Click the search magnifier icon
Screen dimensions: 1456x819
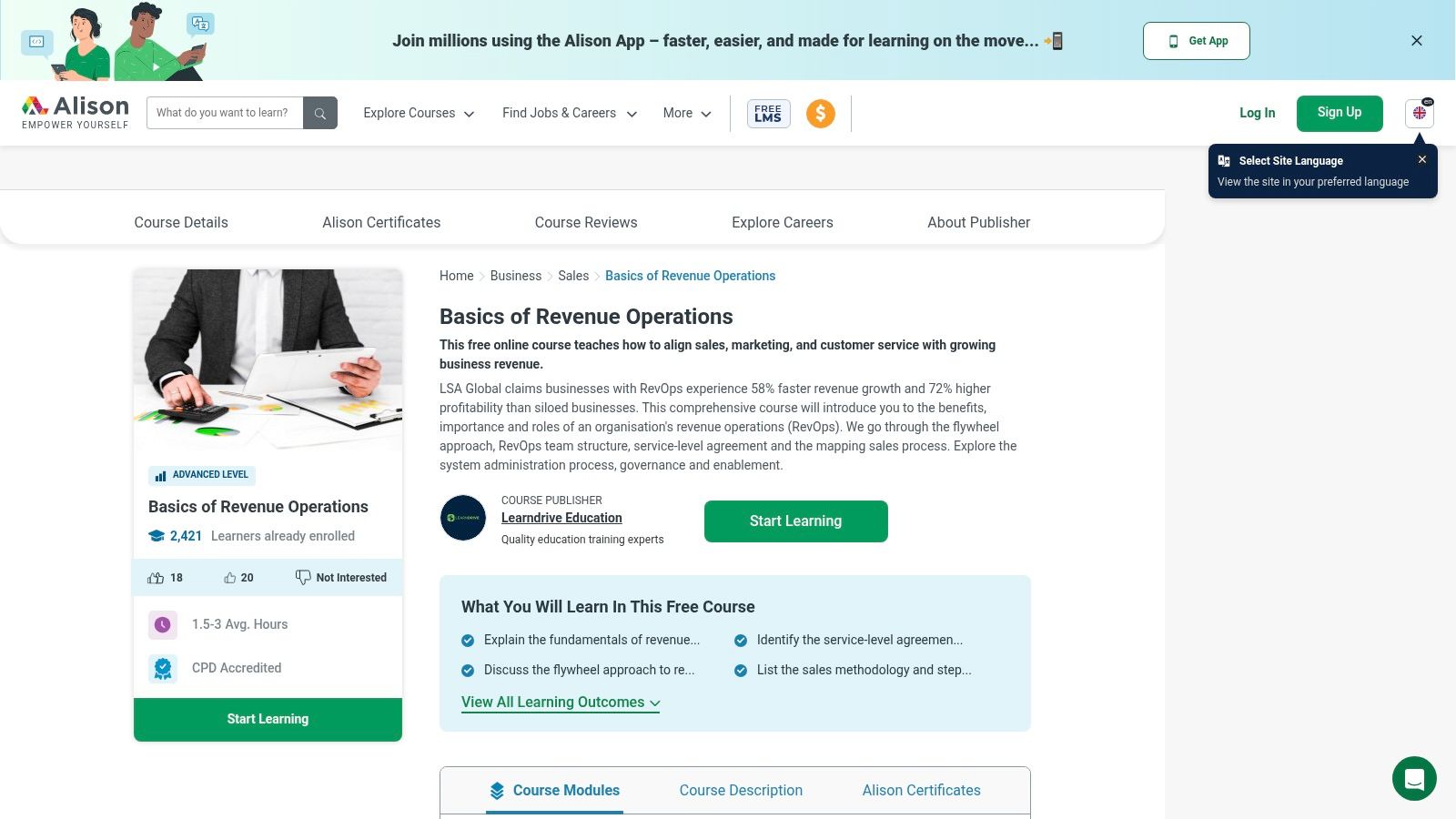320,113
